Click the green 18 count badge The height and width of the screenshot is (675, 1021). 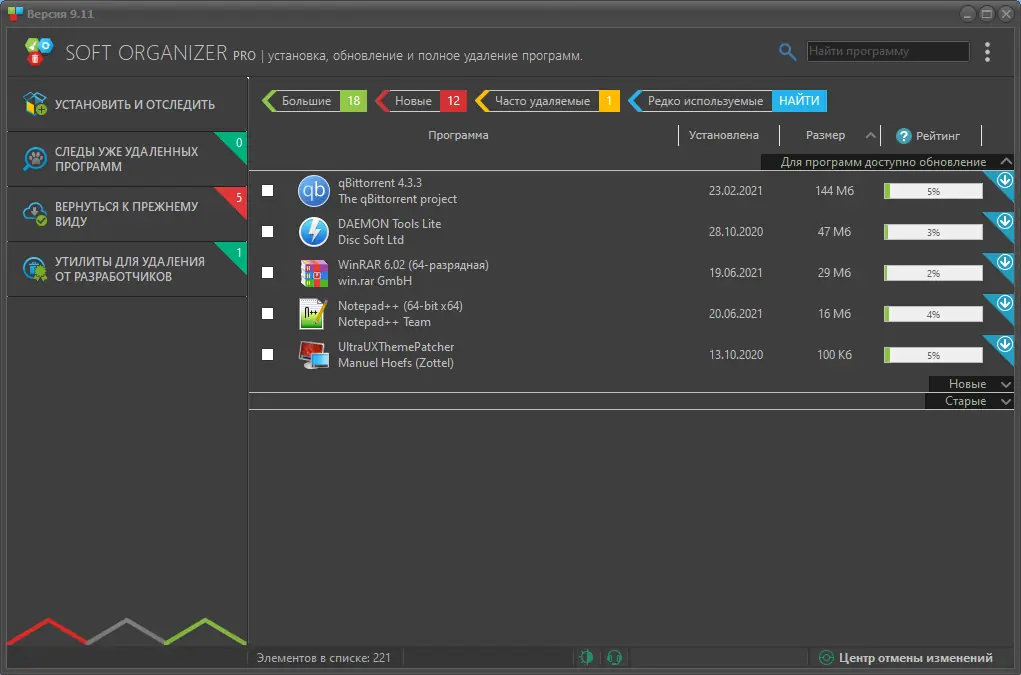coord(354,101)
